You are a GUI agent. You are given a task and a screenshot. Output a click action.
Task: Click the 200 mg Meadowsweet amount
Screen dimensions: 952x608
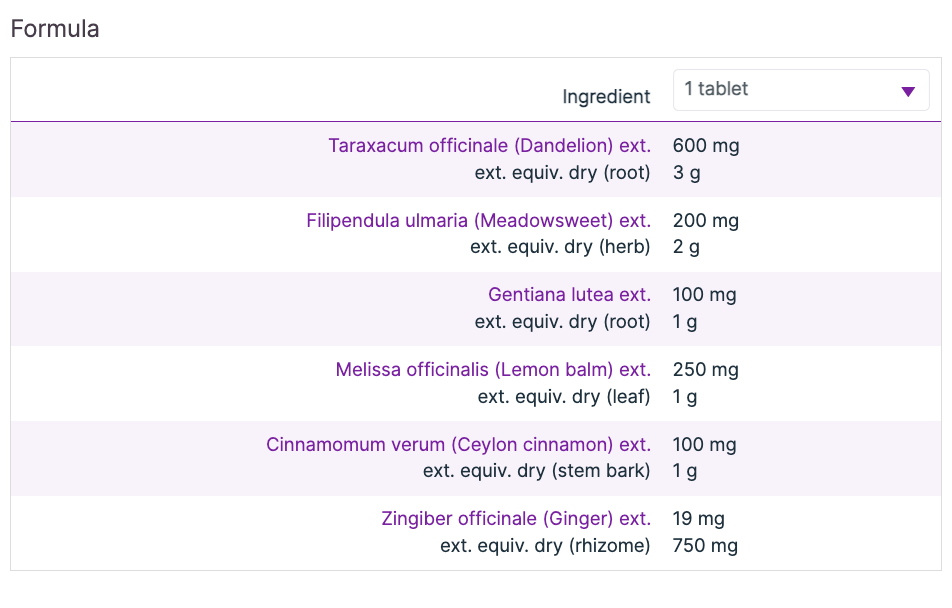706,220
